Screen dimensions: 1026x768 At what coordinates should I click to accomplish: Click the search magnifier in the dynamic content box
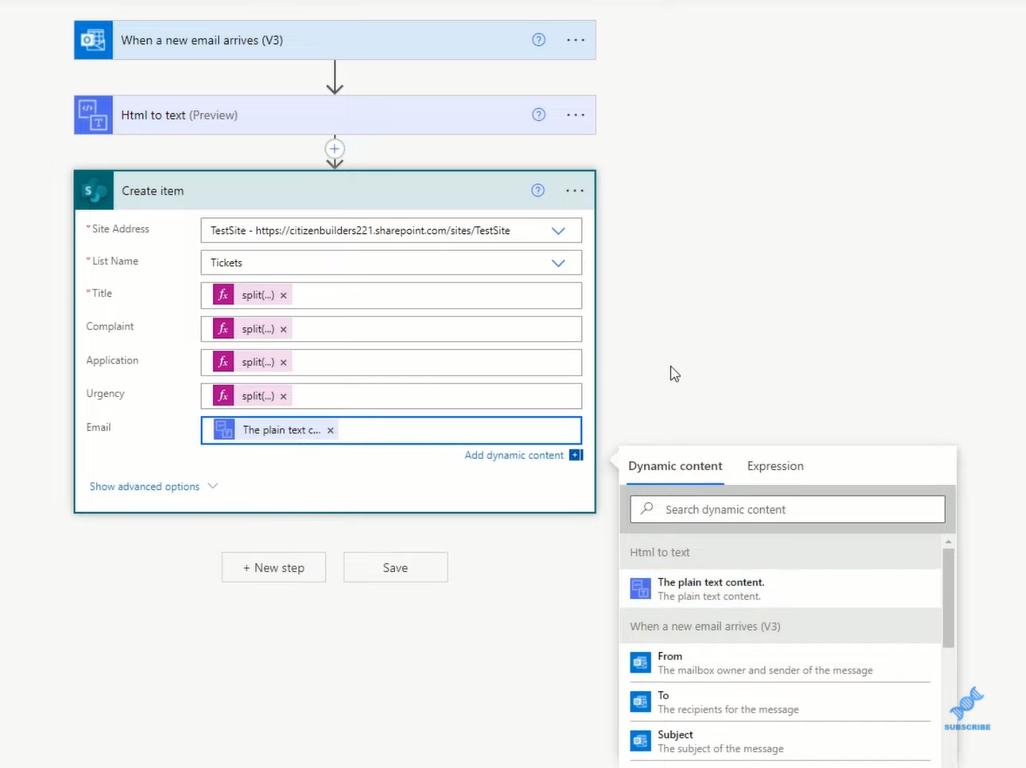tap(647, 508)
